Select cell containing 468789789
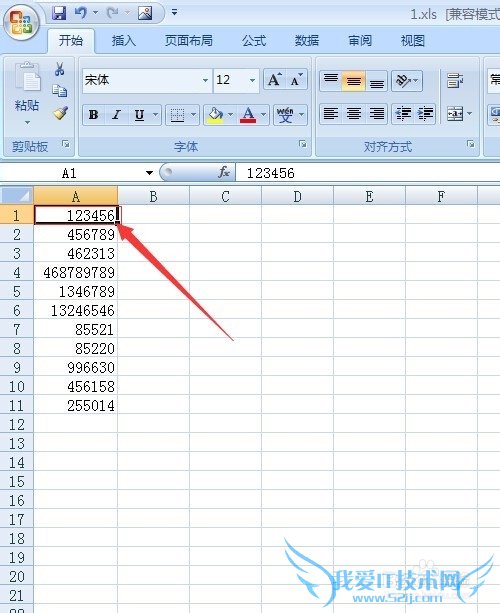 pos(75,272)
